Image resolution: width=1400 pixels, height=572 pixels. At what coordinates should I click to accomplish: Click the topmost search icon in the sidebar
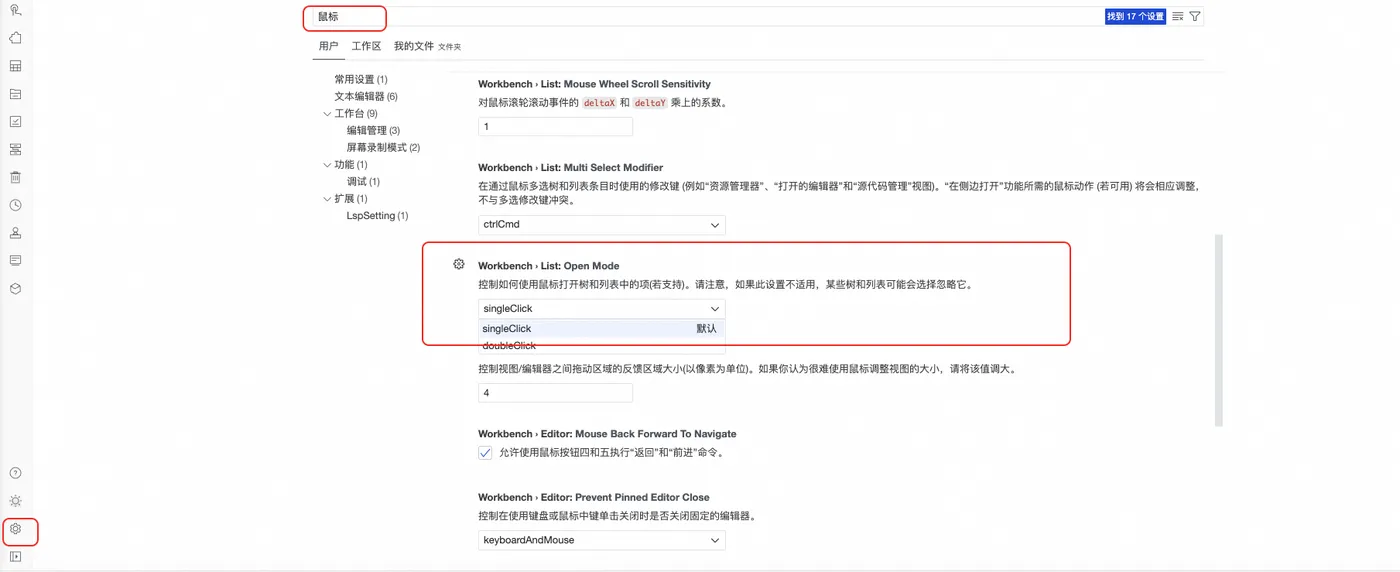coord(15,10)
